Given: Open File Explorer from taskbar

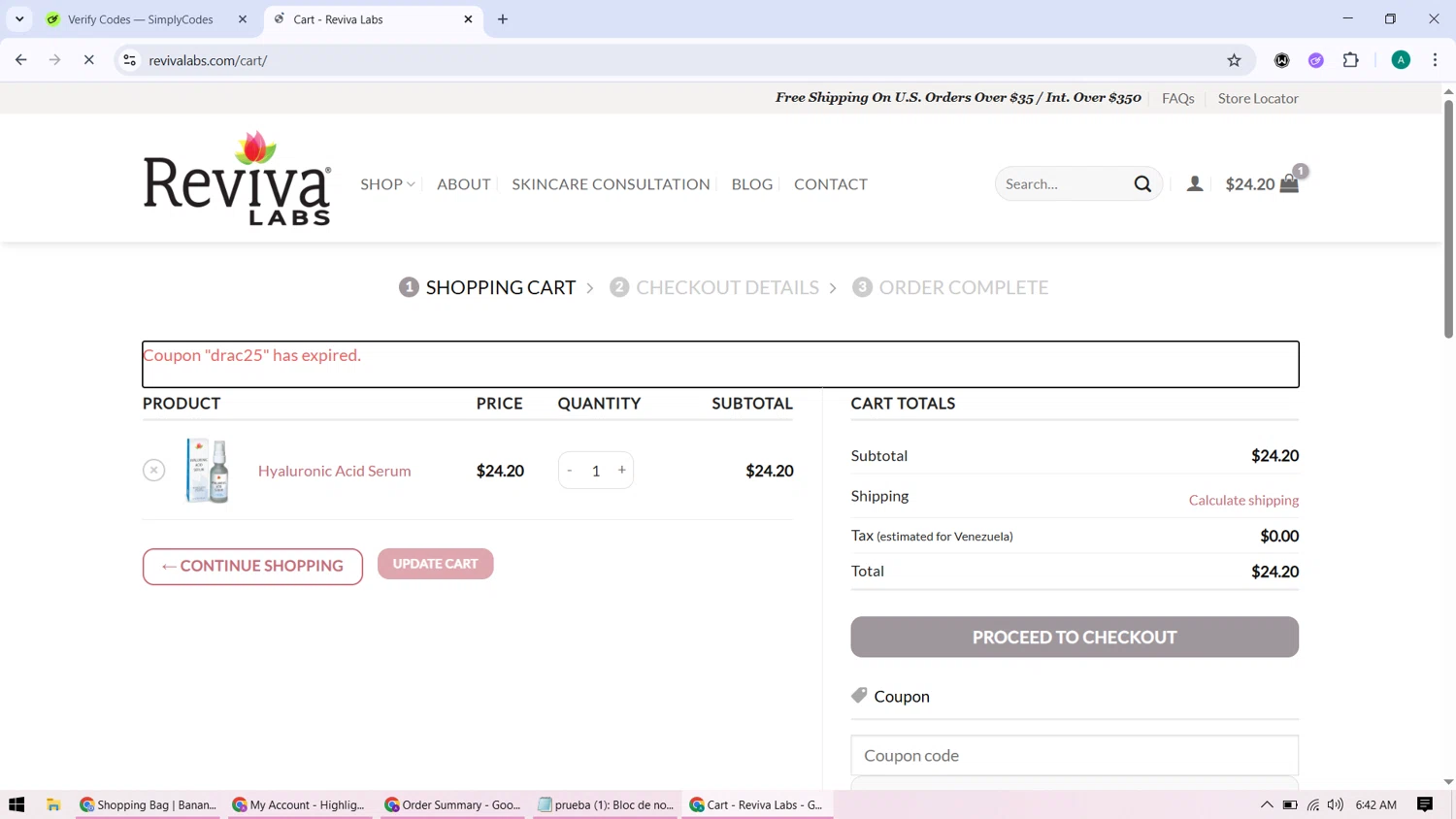Looking at the screenshot, I should (x=53, y=804).
